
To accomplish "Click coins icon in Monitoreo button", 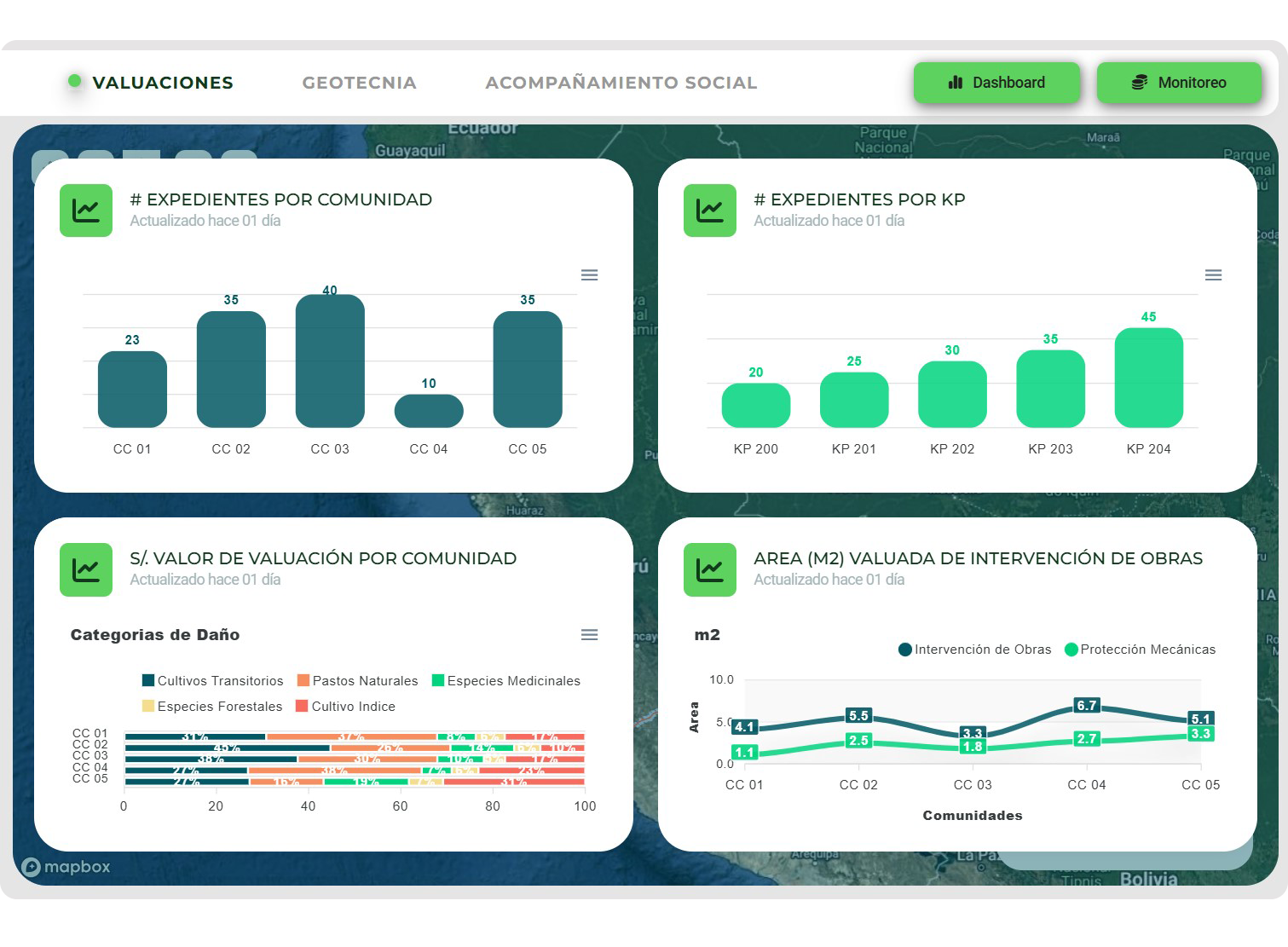I will coord(1140,83).
